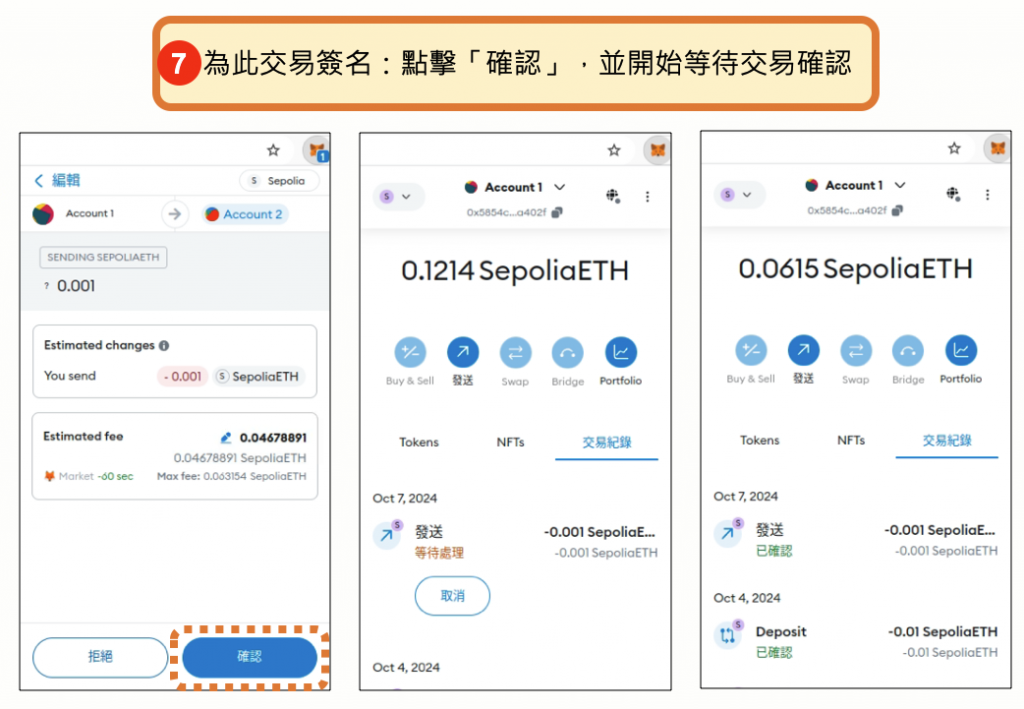Click the Bridge icon under 0.0615 SepoliaETH
Viewport: 1024px width, 709px height.
(908, 350)
